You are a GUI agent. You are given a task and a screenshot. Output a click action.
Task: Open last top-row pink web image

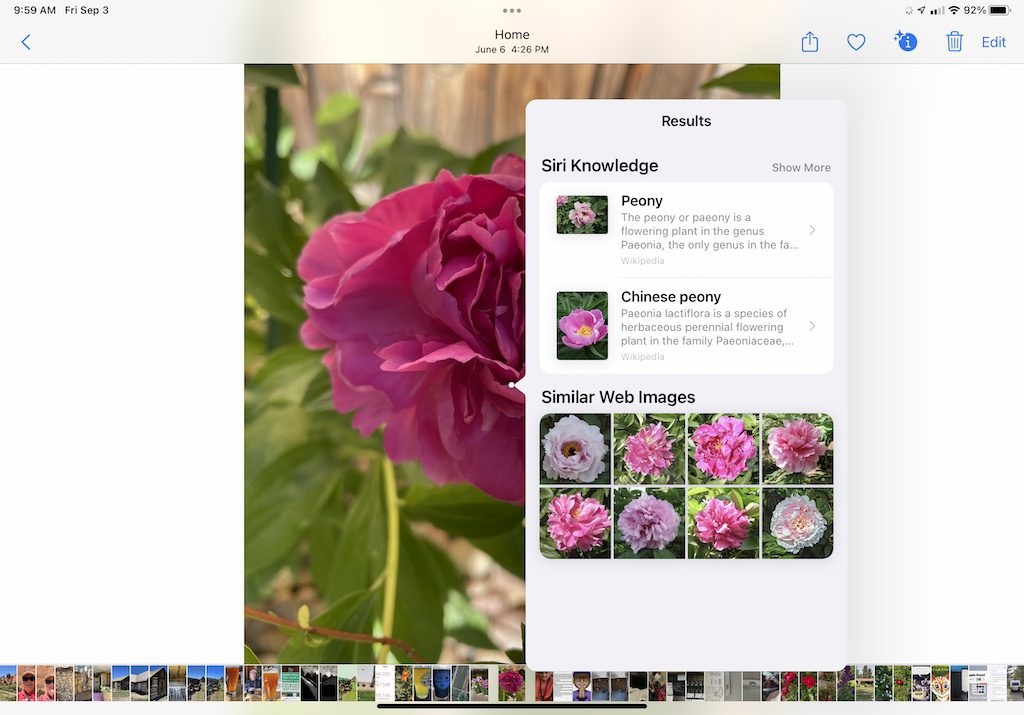pos(797,449)
